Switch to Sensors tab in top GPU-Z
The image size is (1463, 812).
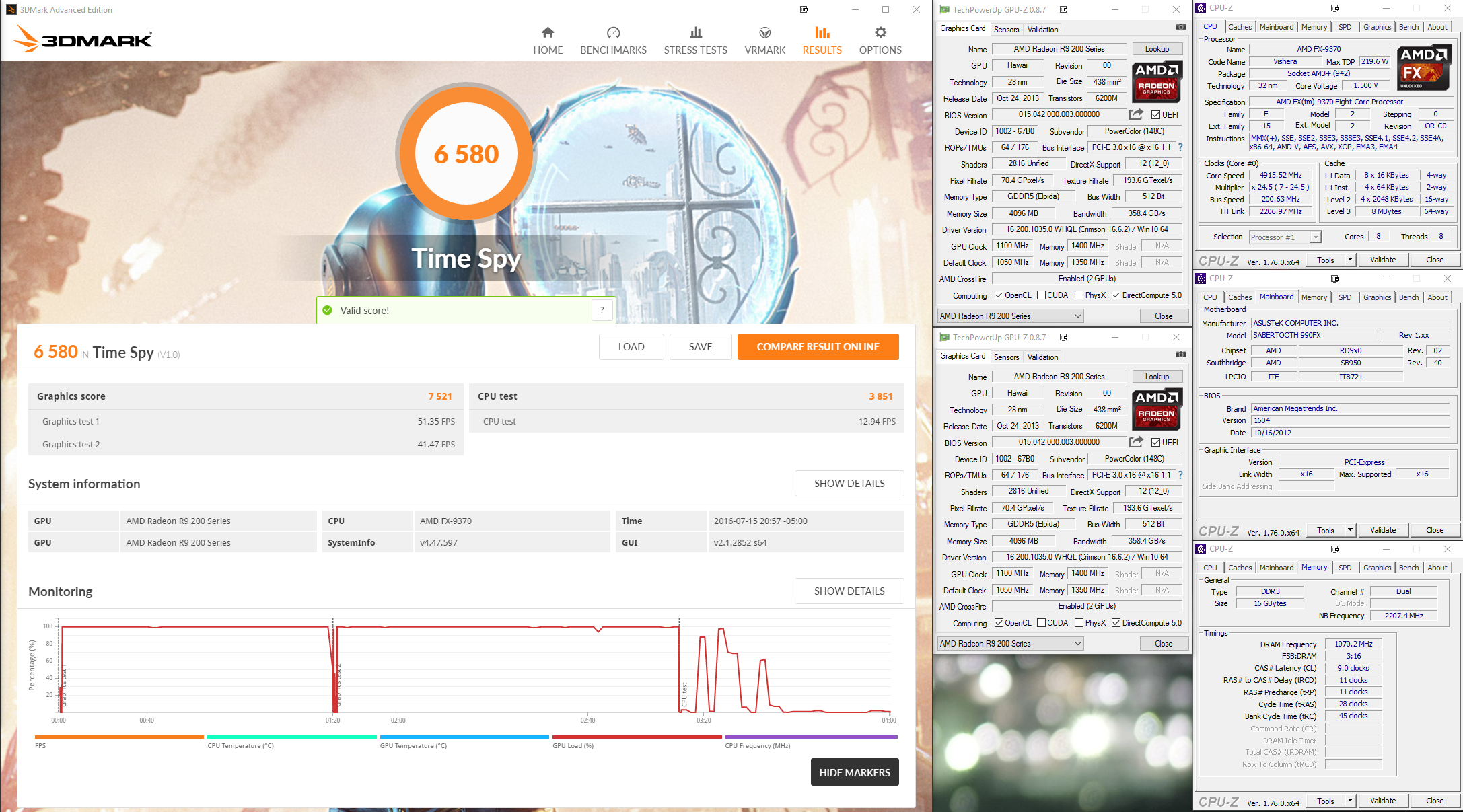point(1006,29)
